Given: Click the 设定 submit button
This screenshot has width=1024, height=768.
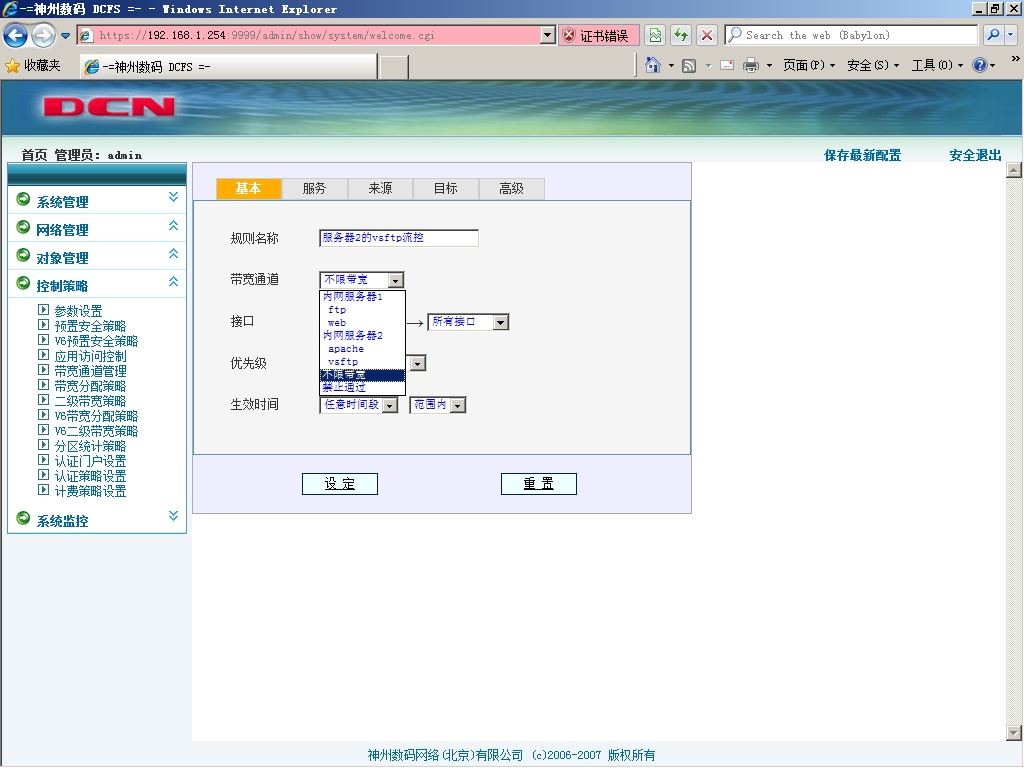Looking at the screenshot, I should [340, 484].
